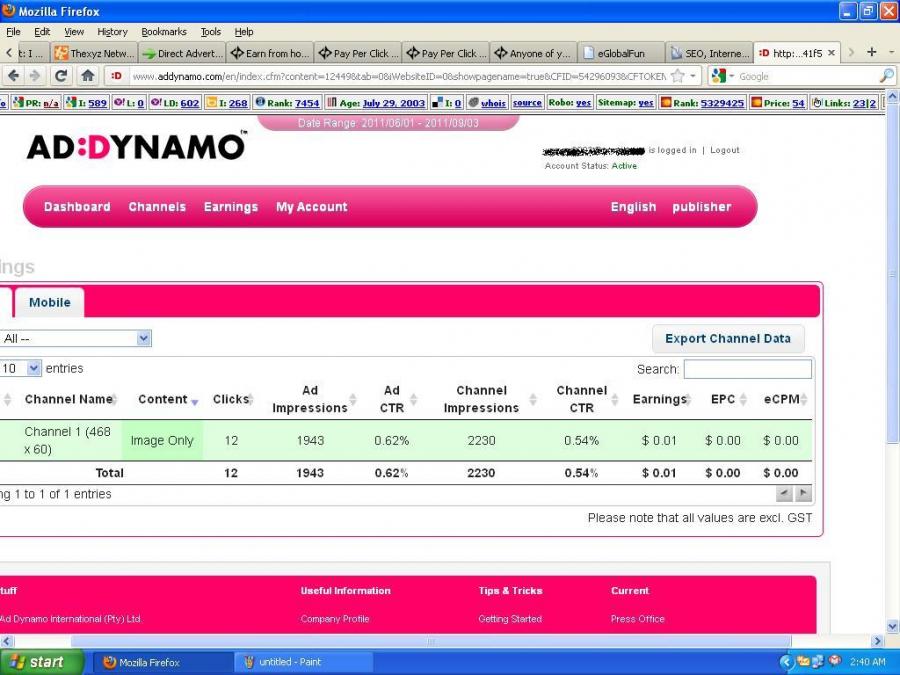Image resolution: width=900 pixels, height=675 pixels.
Task: Open My Account in navigation bar
Action: point(312,207)
